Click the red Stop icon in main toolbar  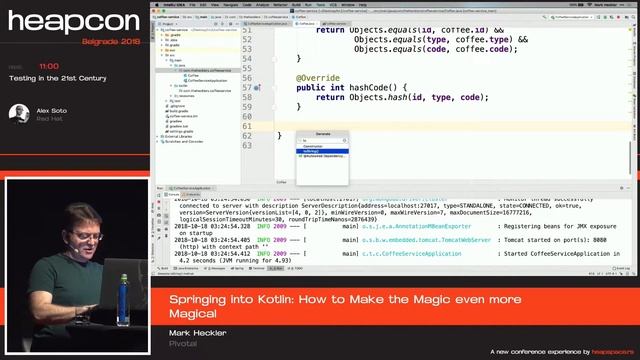tap(618, 17)
